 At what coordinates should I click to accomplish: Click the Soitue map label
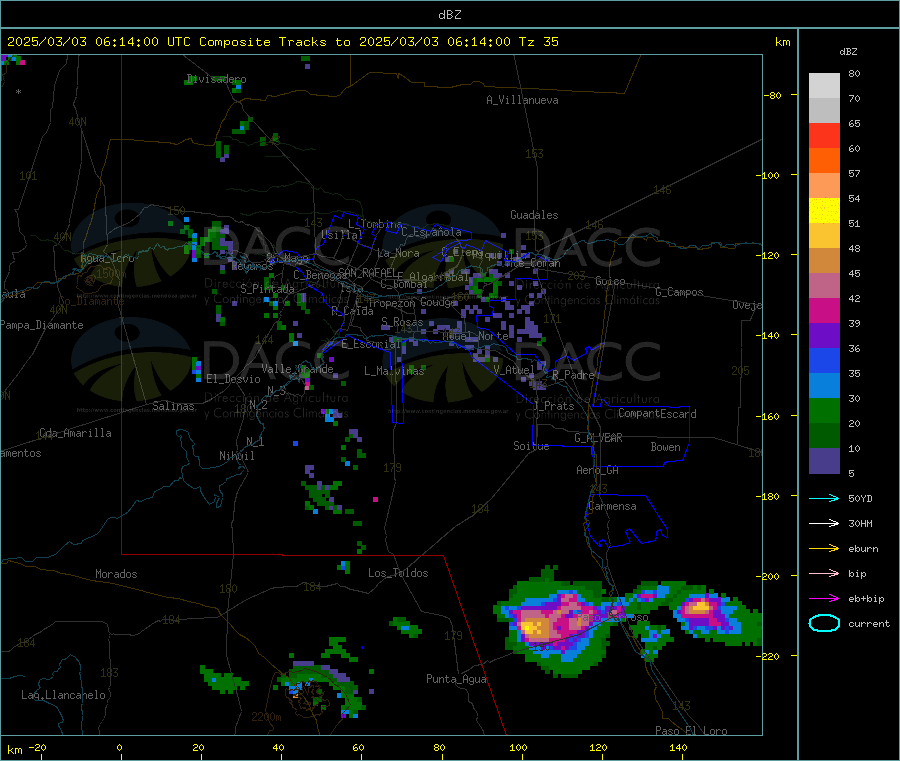[x=531, y=446]
